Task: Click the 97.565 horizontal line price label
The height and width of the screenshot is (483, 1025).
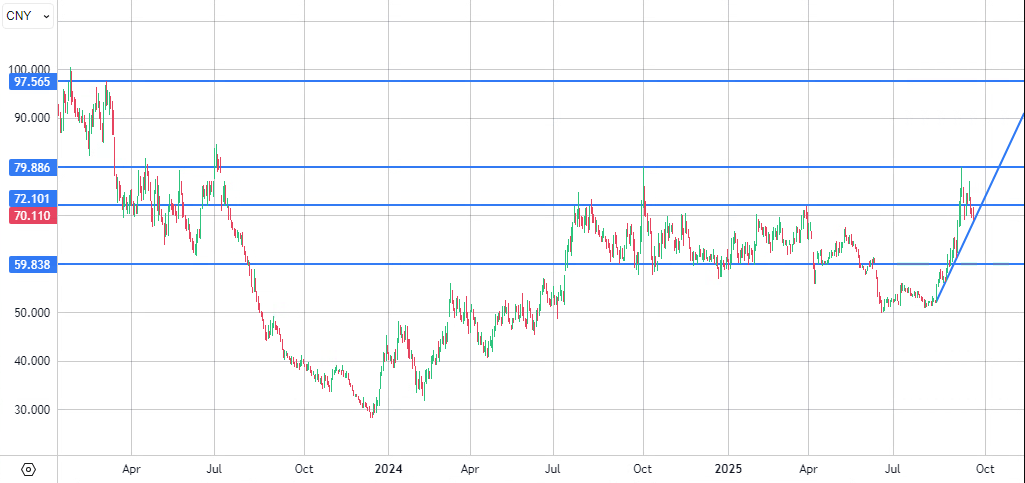Action: pos(32,81)
